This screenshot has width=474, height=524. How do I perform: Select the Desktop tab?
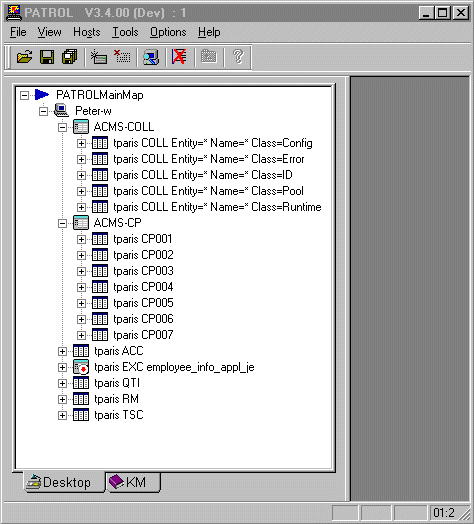(64, 482)
